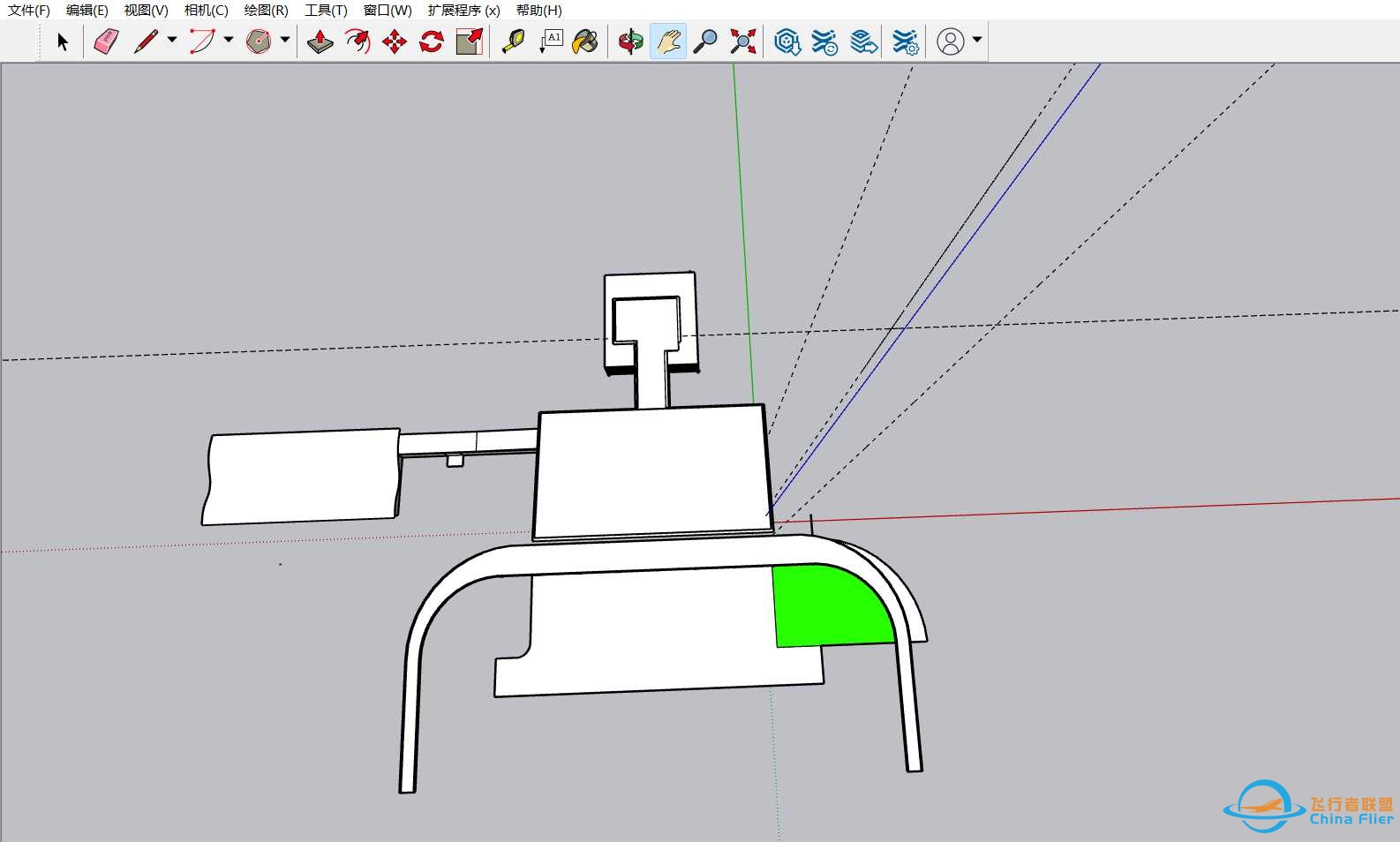Expand the Line tool dropdown arrow
The image size is (1400, 842).
tap(172, 40)
